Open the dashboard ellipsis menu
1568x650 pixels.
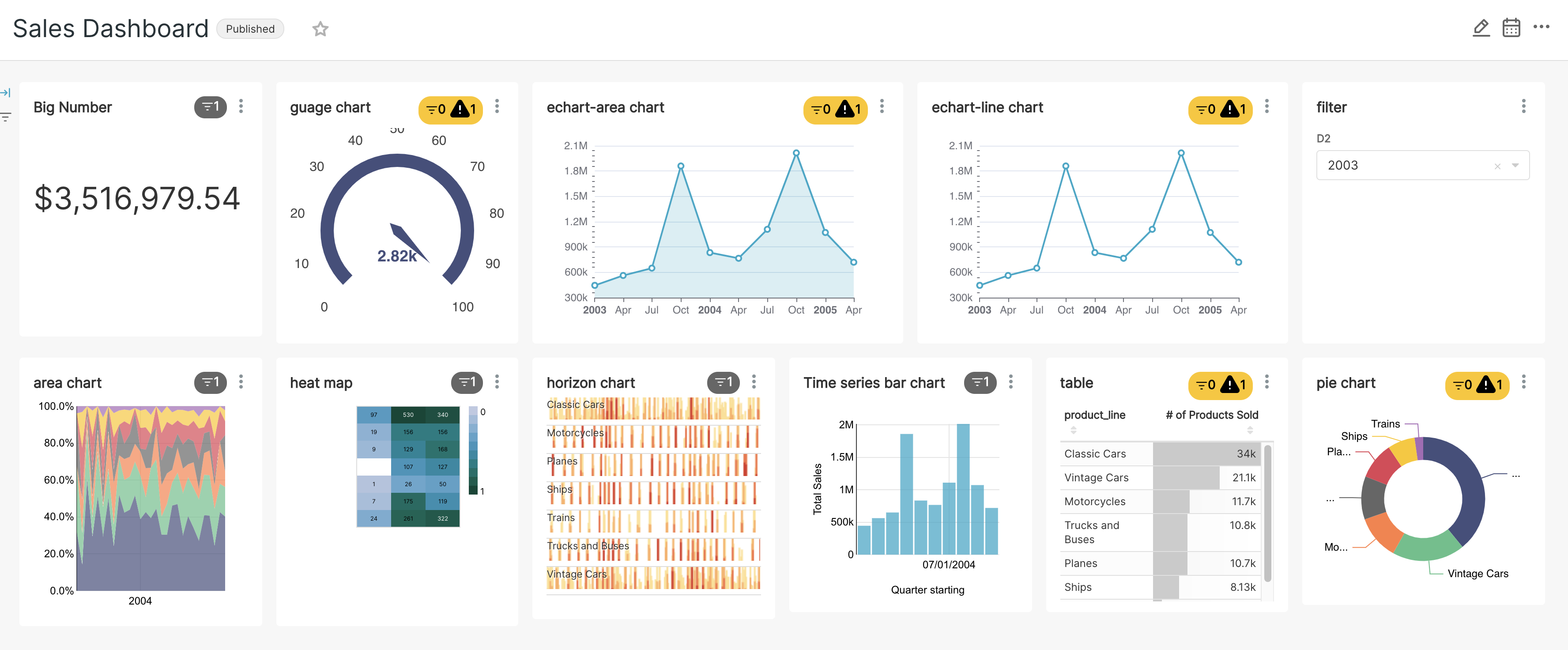click(x=1541, y=27)
